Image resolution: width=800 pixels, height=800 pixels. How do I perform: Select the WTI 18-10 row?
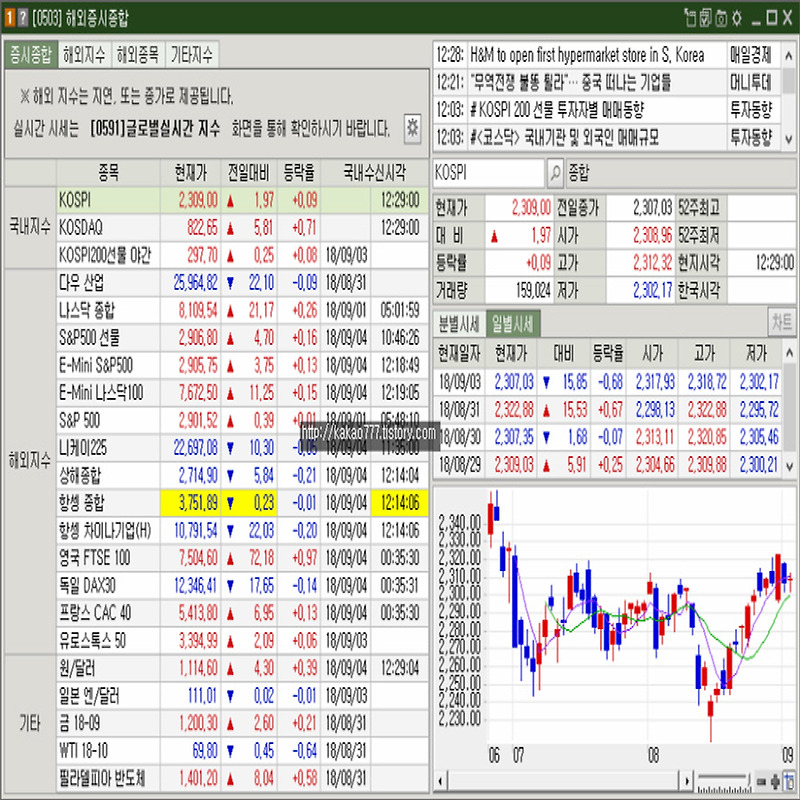tap(242, 751)
